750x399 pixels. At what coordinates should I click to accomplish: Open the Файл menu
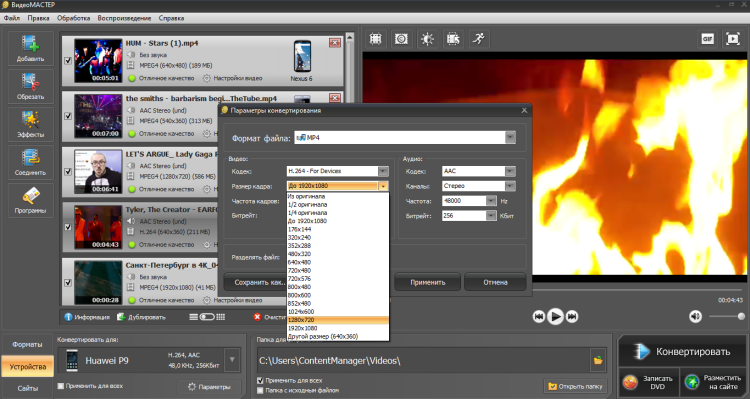pos(12,18)
